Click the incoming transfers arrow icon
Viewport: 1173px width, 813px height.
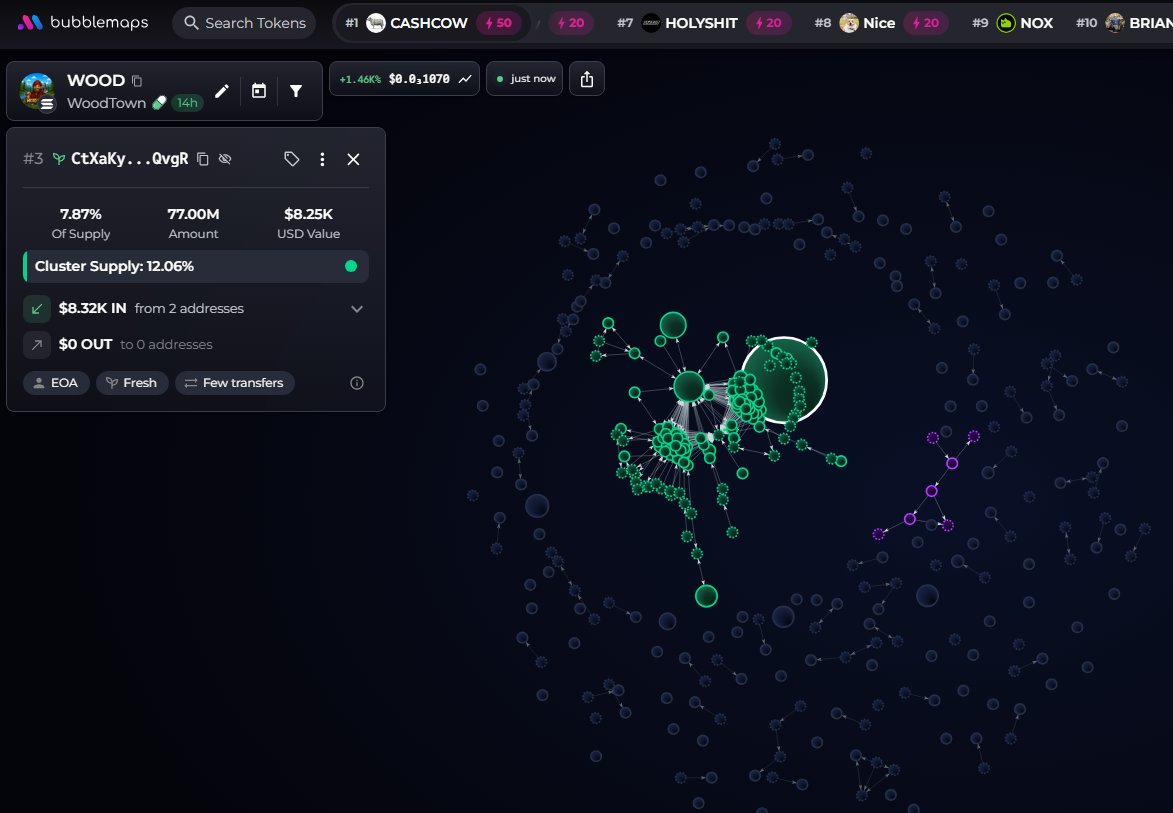coord(37,308)
